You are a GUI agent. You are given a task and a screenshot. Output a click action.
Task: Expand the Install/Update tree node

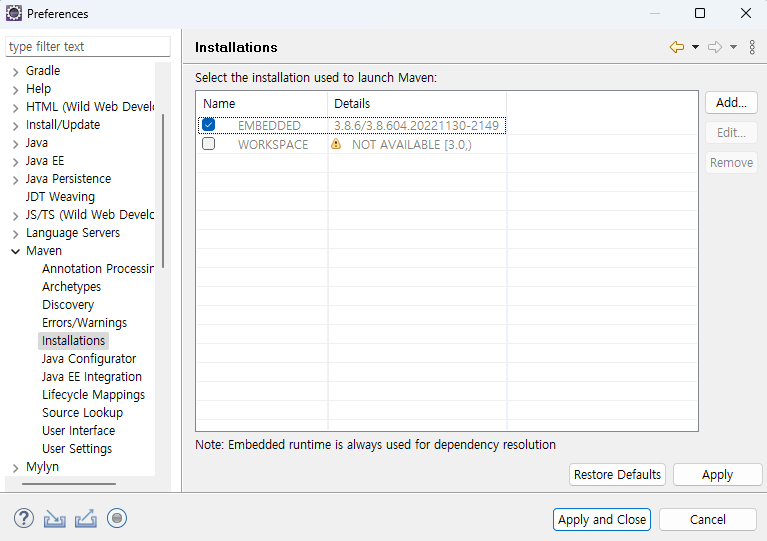15,126
